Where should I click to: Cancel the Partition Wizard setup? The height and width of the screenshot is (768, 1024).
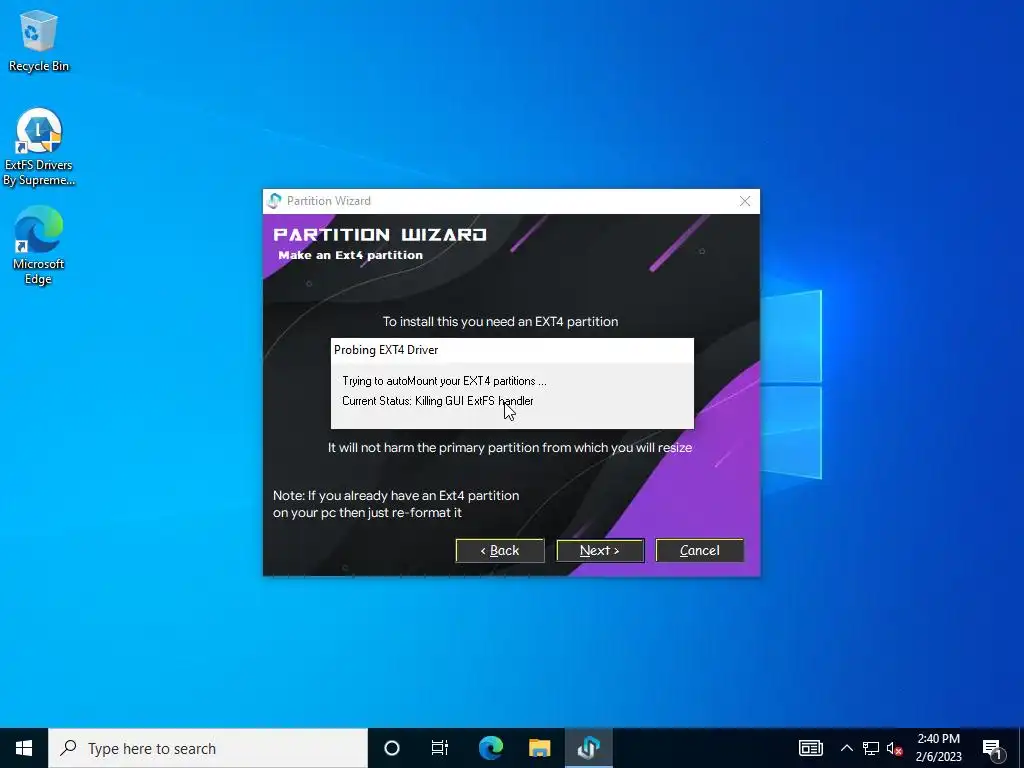[699, 551]
